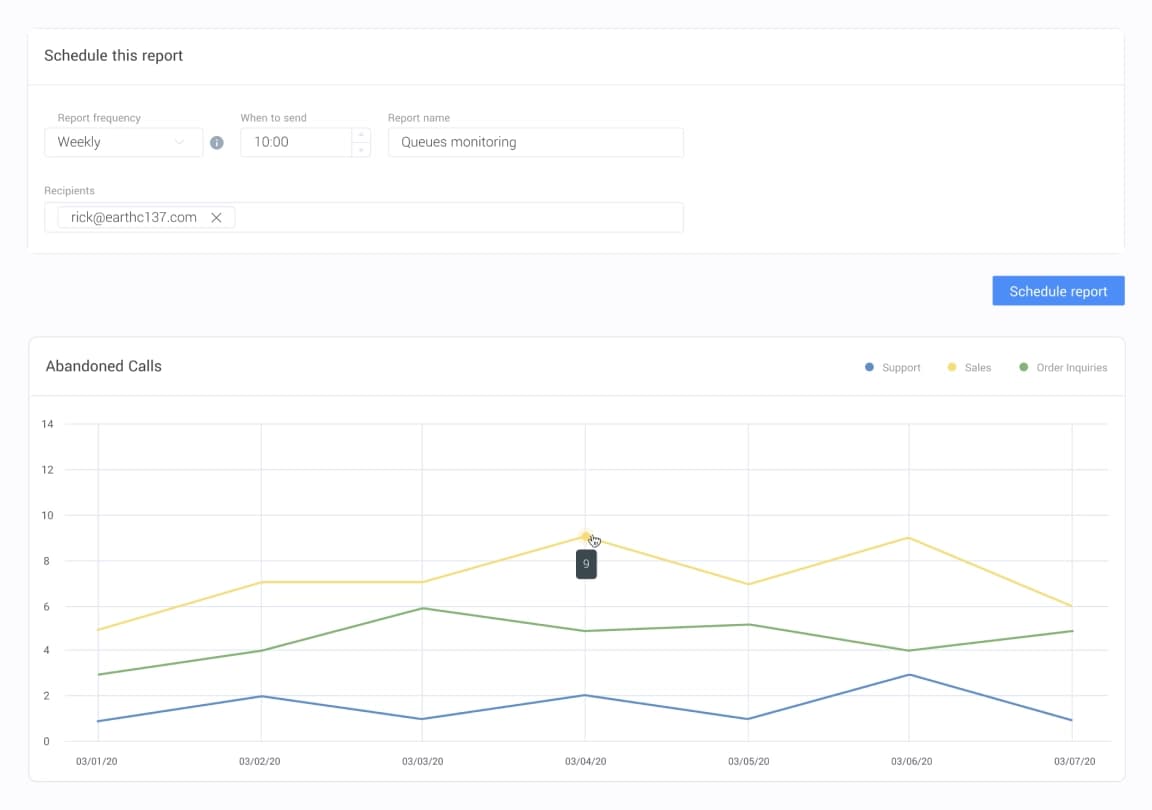The image size is (1152, 810).
Task: Click the 03/05/20 axis label
Action: click(x=749, y=761)
